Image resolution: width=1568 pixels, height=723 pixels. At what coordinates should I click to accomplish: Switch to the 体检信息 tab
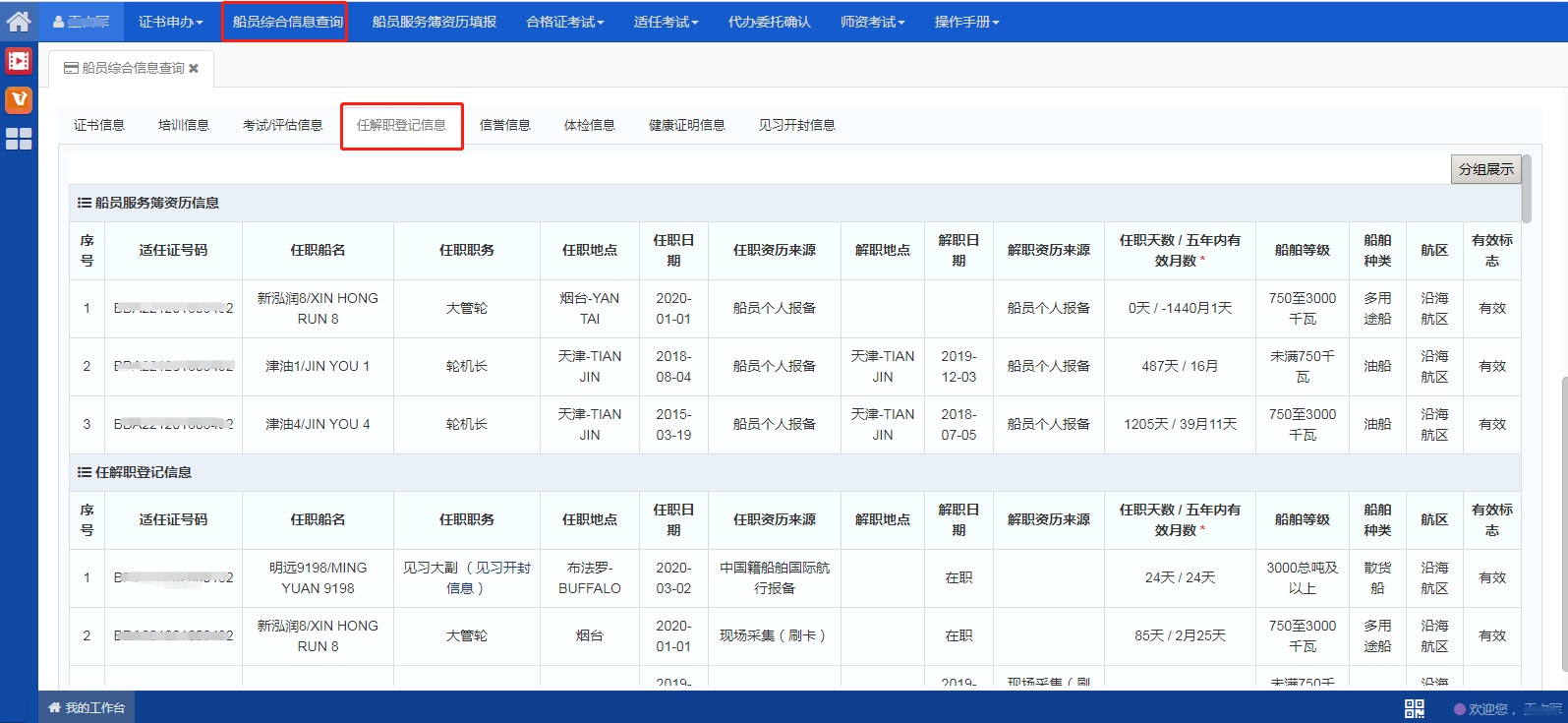point(589,125)
